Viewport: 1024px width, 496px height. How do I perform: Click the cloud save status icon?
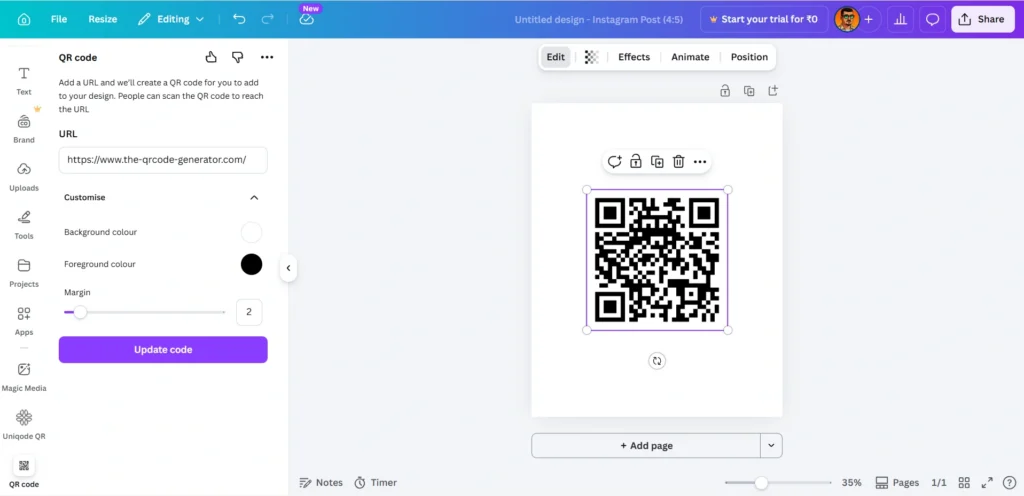(306, 20)
